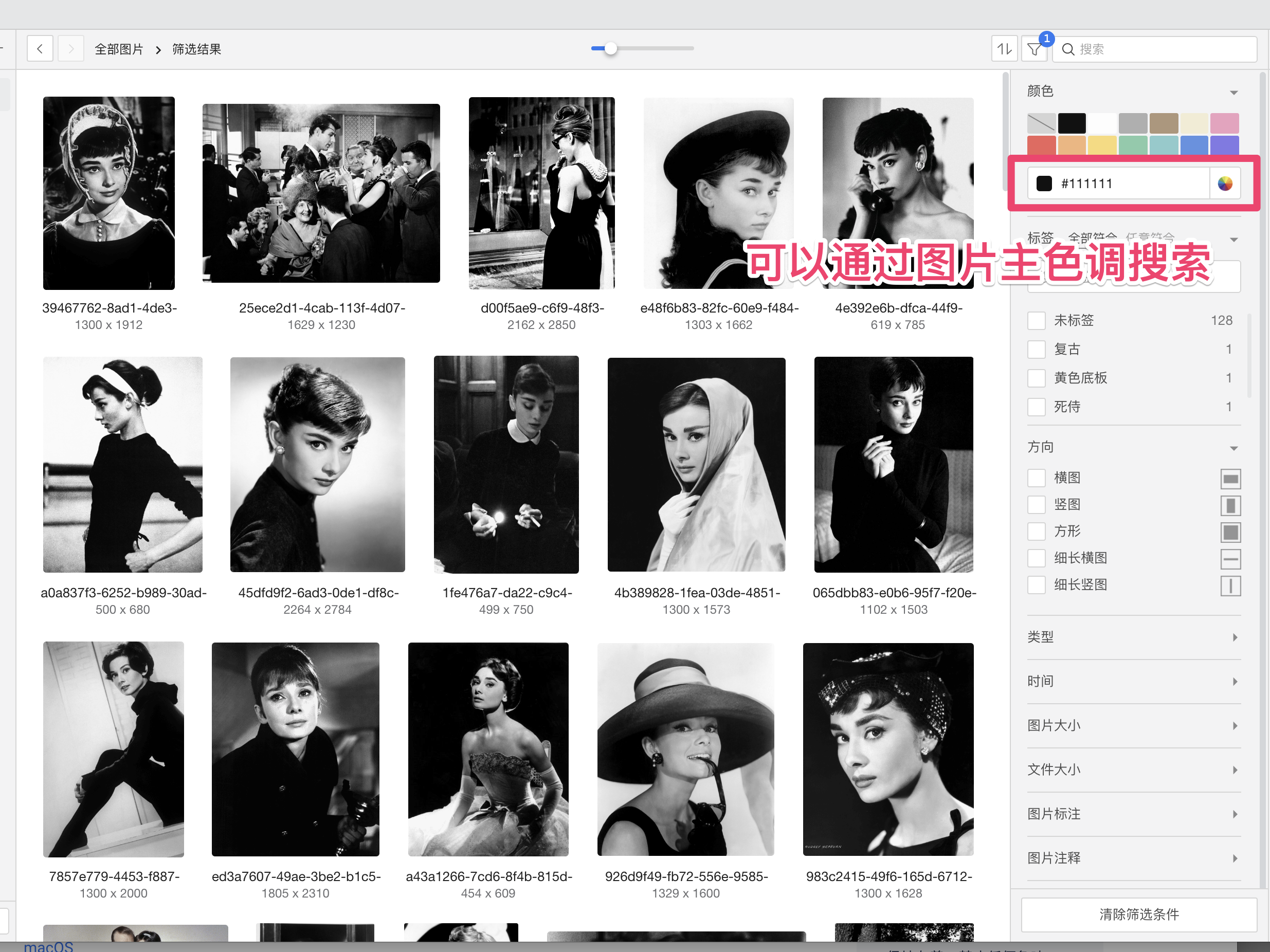Toggle the filter funnel icon

[1035, 49]
